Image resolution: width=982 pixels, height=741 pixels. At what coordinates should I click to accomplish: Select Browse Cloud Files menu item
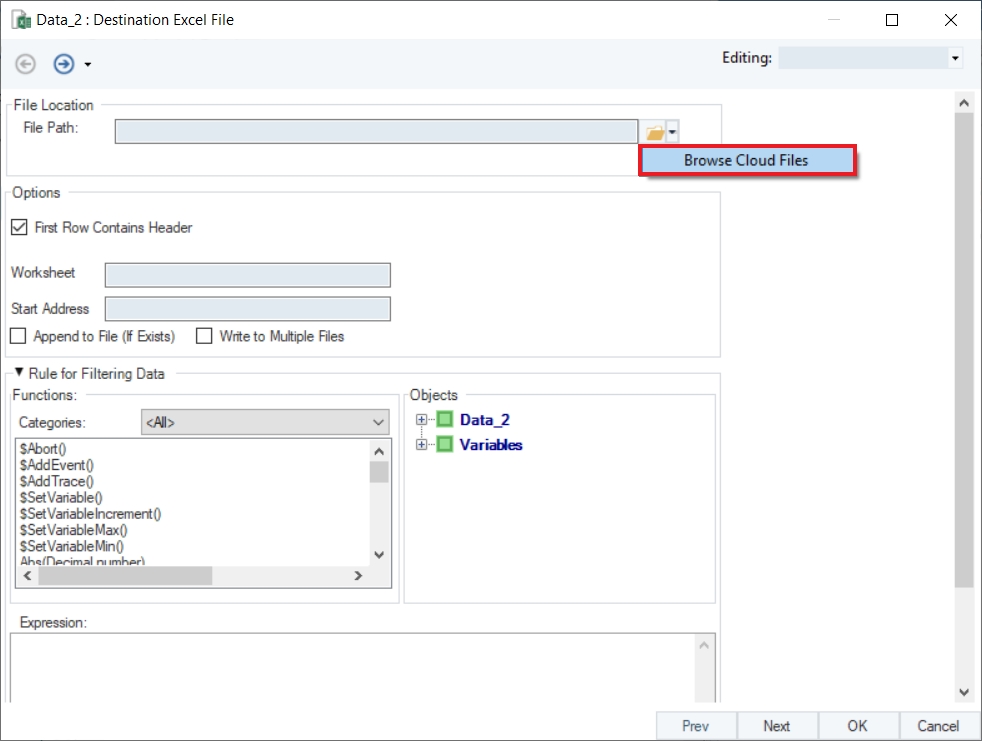[746, 160]
